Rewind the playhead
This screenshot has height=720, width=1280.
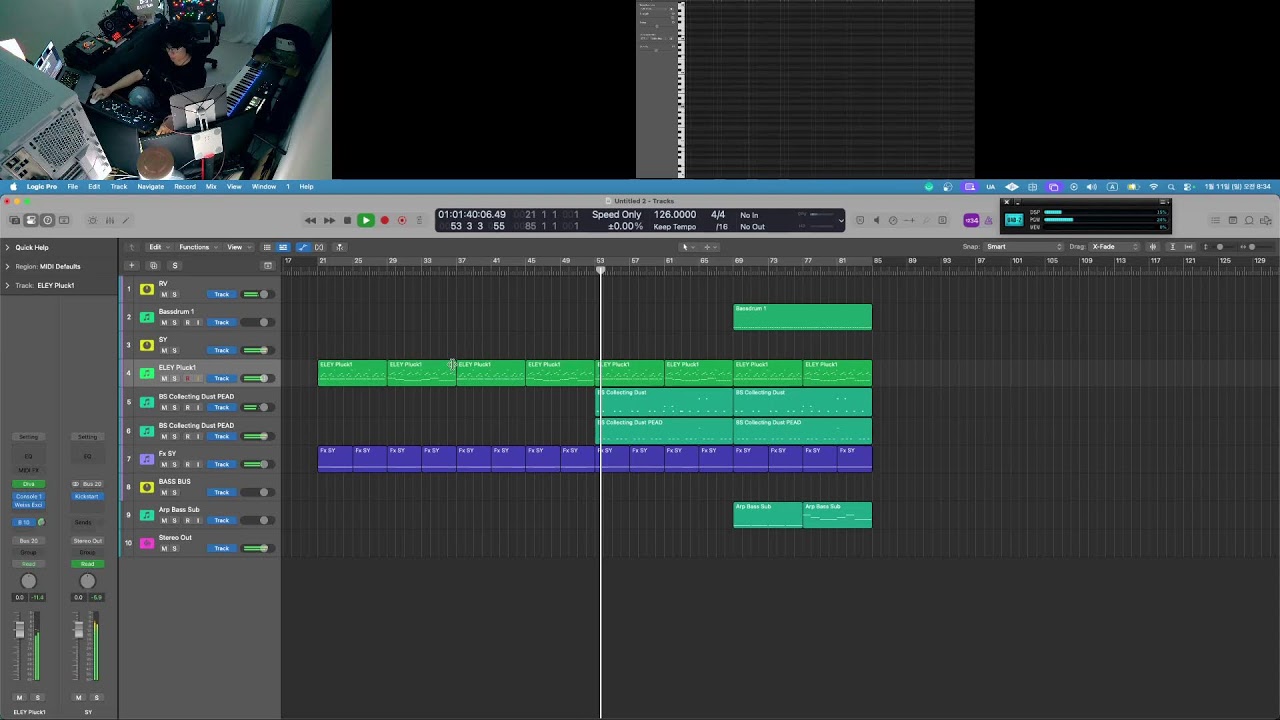[x=310, y=220]
